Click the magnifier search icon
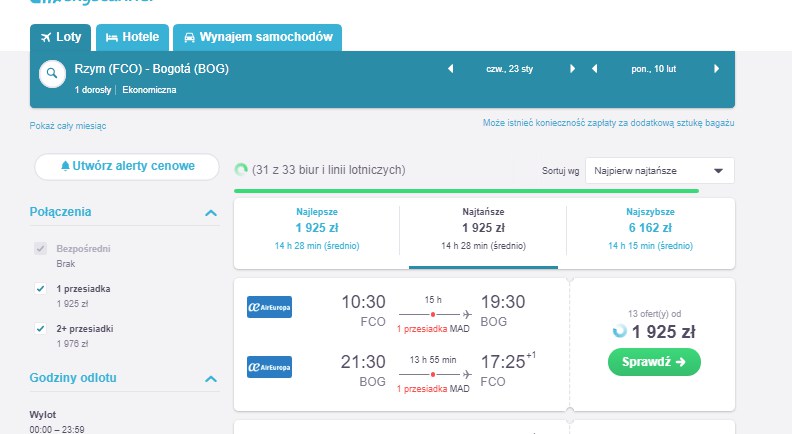The width and height of the screenshot is (792, 434). [x=52, y=74]
